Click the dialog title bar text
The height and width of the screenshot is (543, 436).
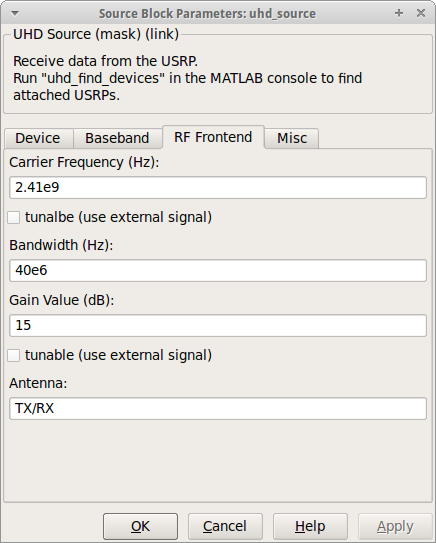[x=207, y=14]
